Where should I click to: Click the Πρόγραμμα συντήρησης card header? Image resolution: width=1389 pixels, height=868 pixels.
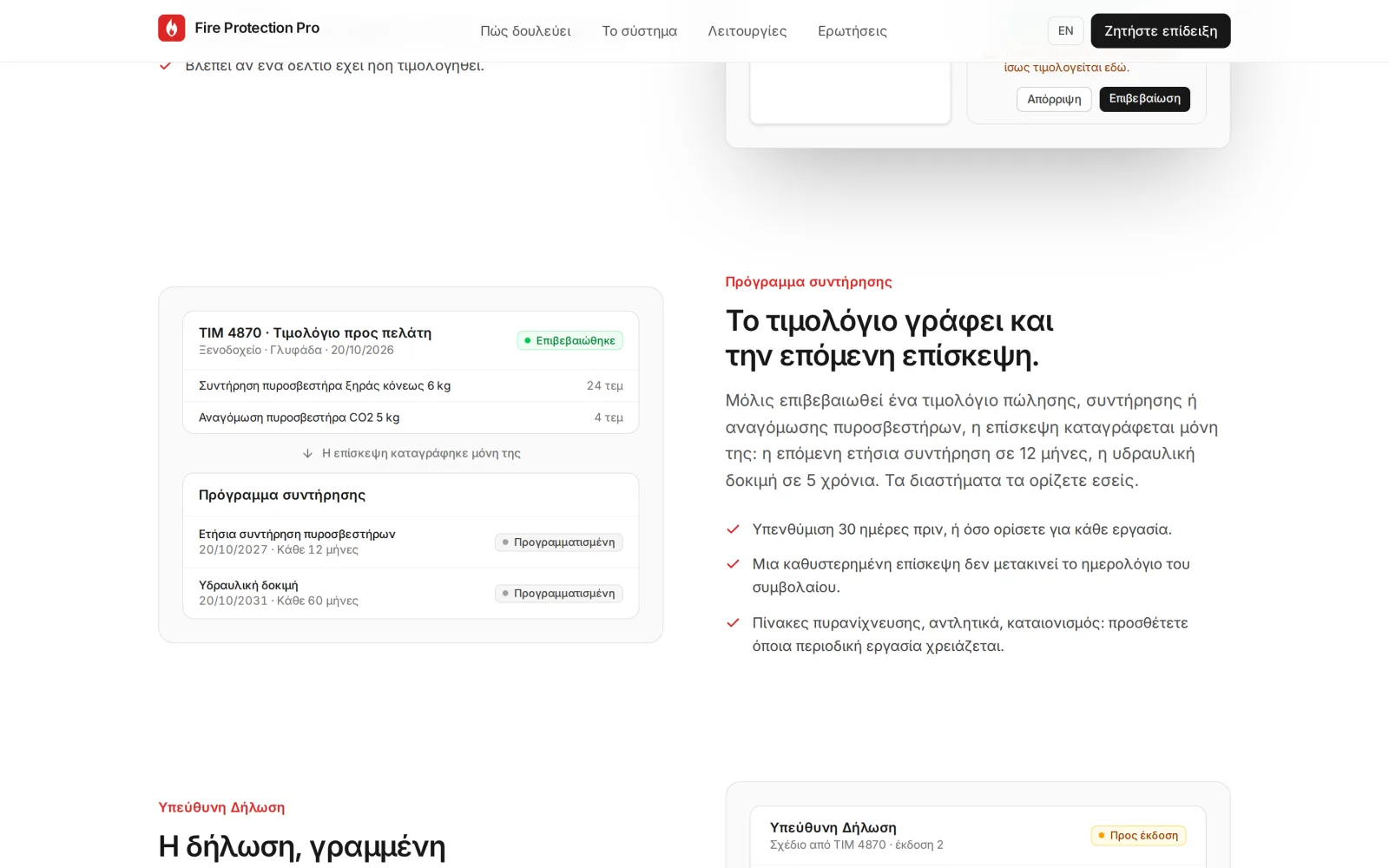coord(282,495)
